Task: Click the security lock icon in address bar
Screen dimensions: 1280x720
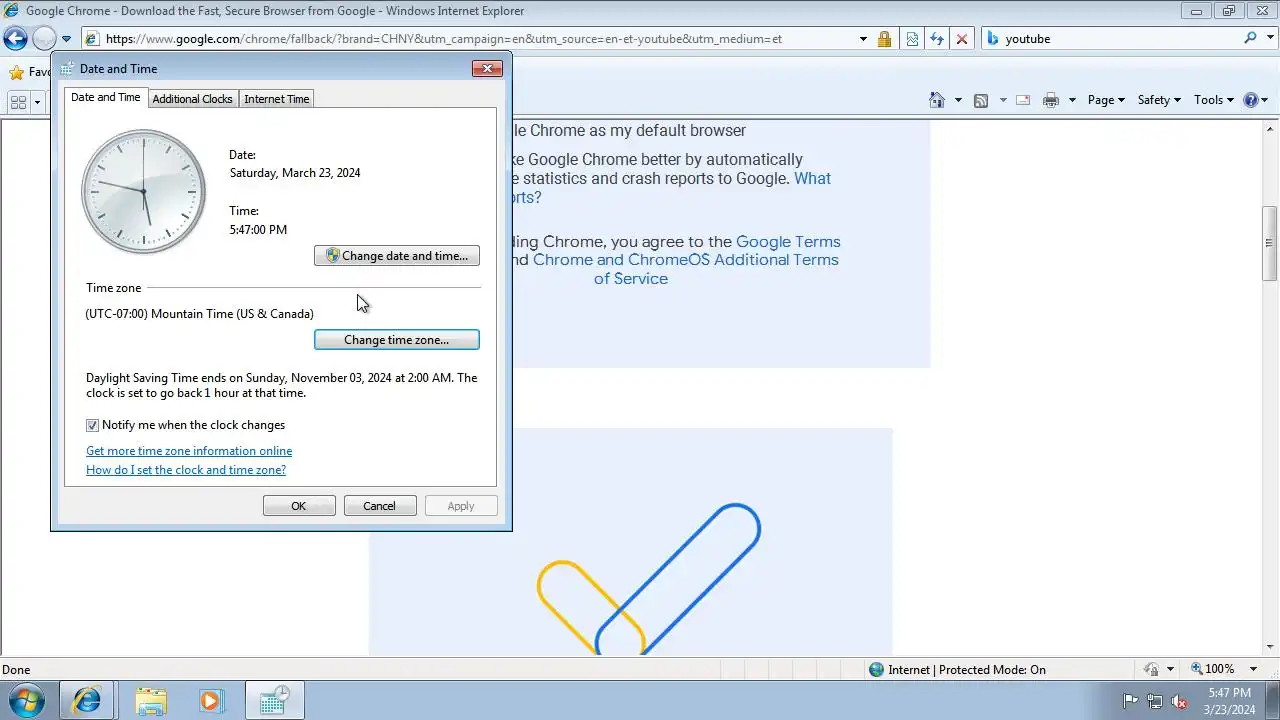Action: (x=884, y=39)
